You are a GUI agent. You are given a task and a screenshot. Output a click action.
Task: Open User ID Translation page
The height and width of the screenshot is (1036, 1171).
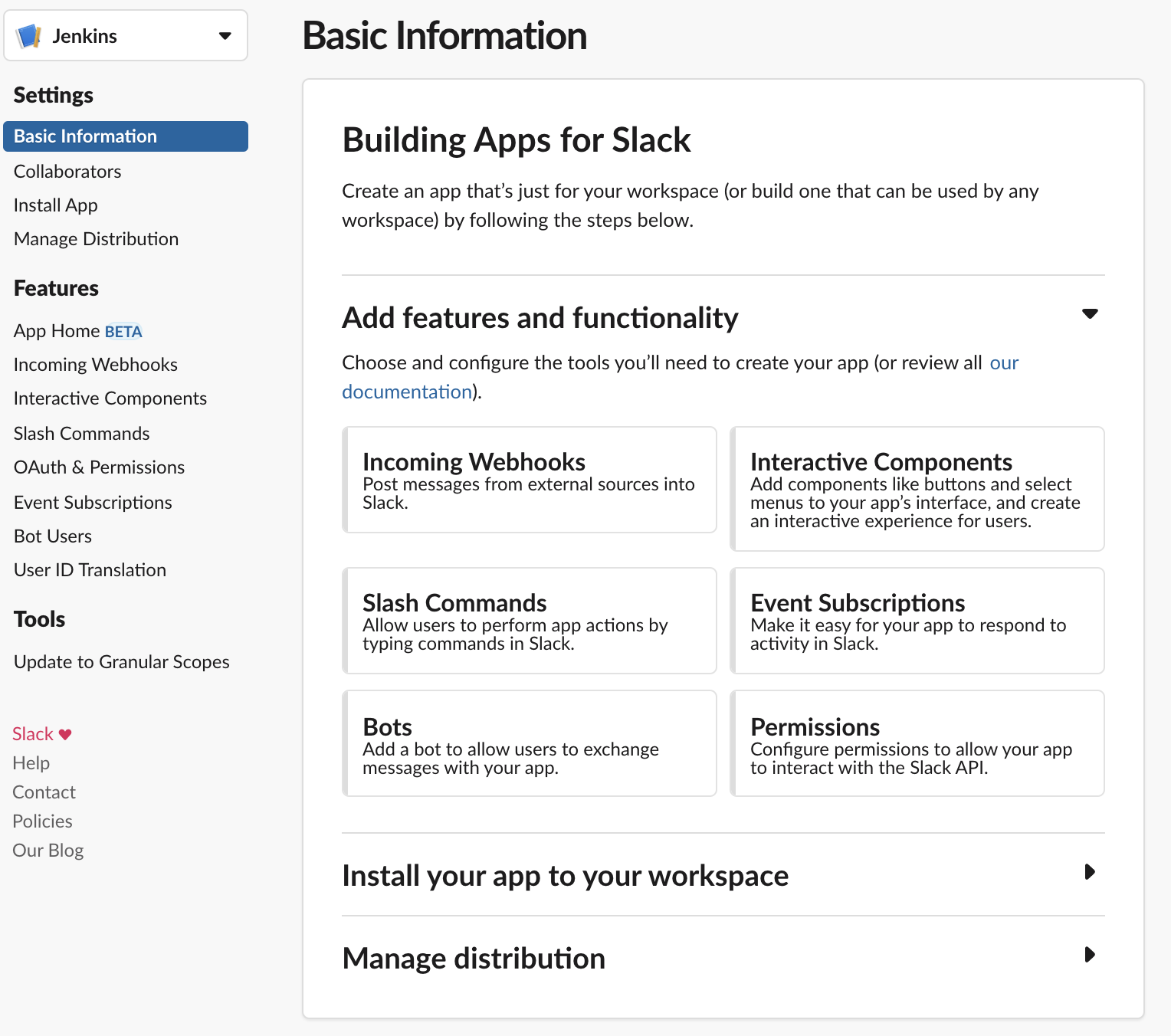[x=90, y=570]
